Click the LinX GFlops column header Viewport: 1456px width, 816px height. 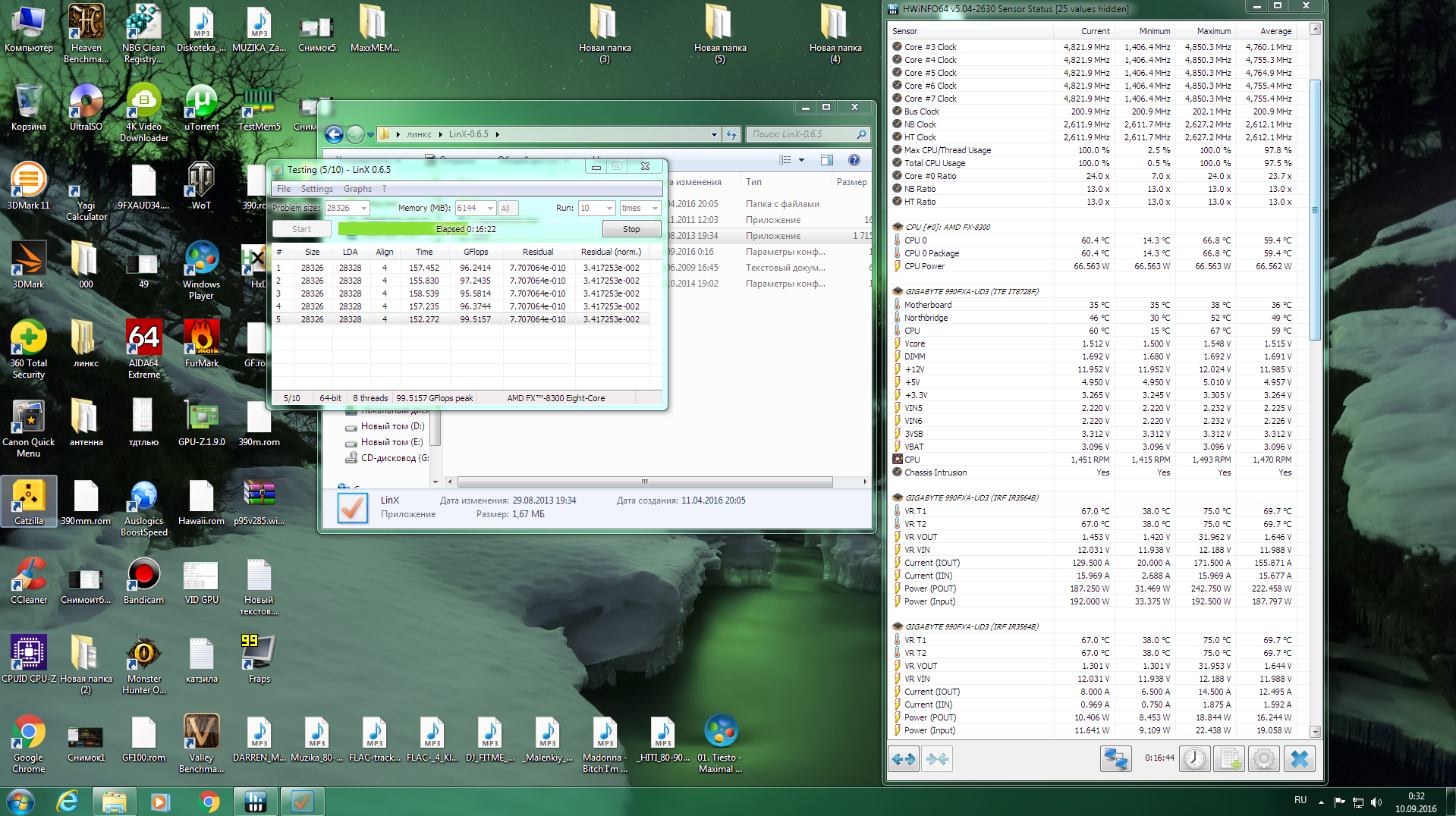pyautogui.click(x=476, y=252)
